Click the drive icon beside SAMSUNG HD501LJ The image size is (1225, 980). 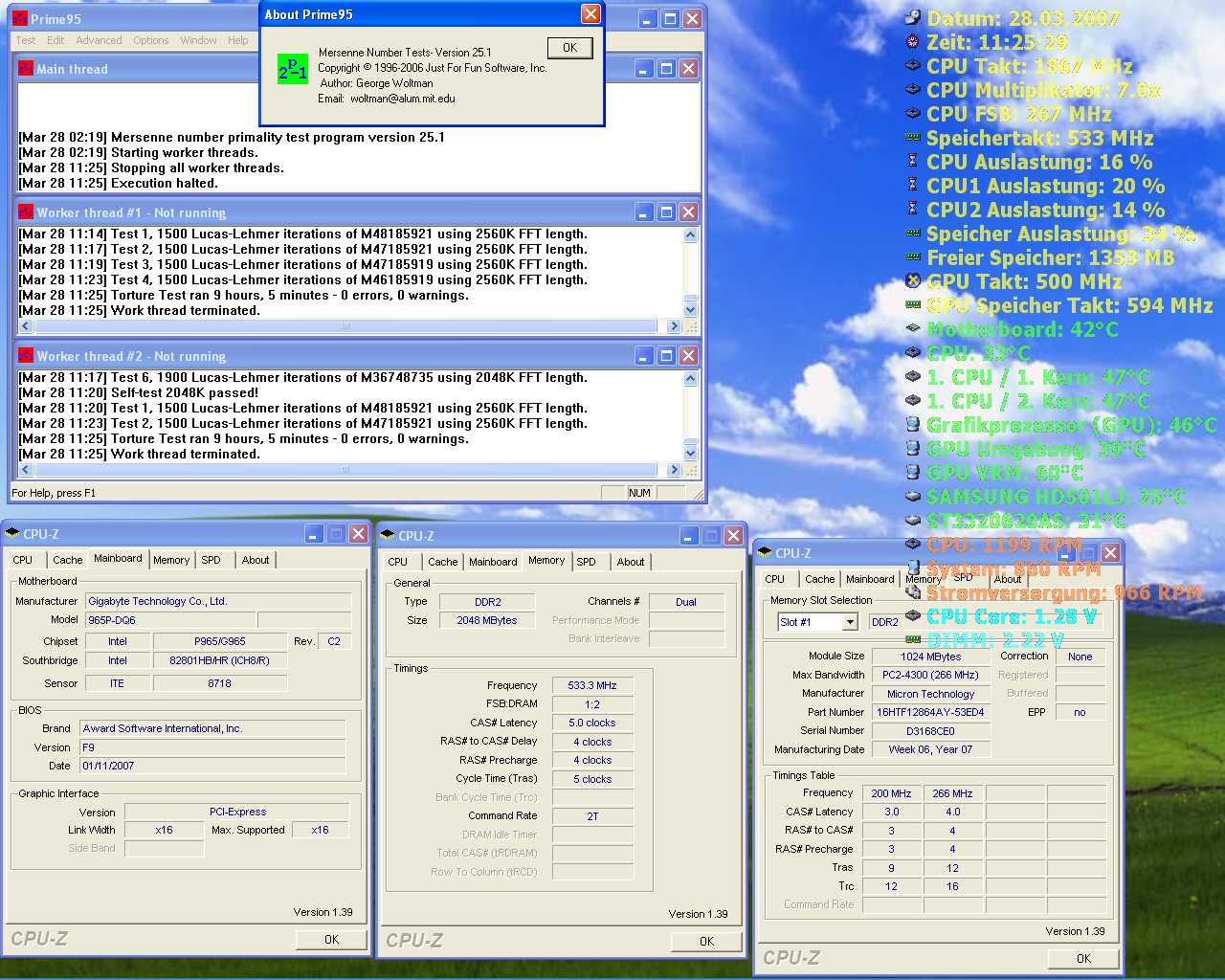click(913, 496)
